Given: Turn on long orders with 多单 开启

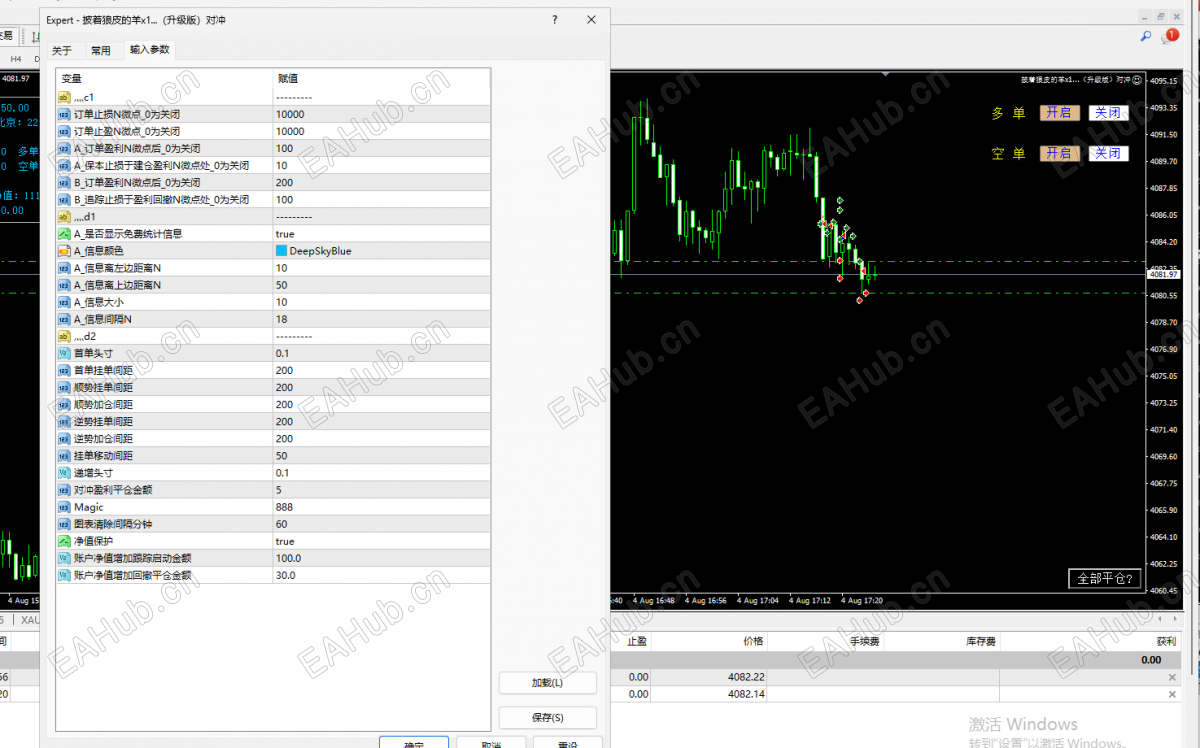Looking at the screenshot, I should pyautogui.click(x=1059, y=112).
